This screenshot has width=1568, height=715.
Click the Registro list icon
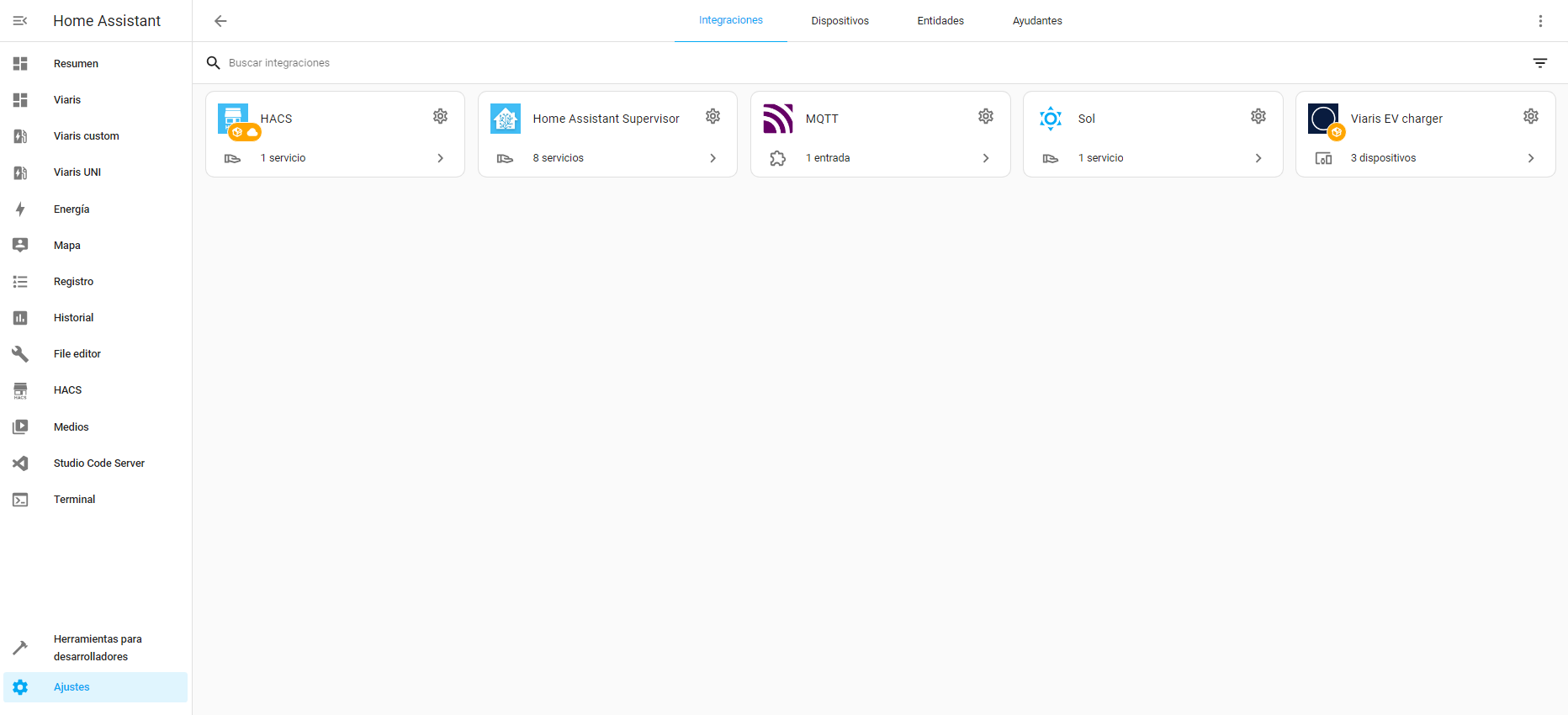(20, 282)
